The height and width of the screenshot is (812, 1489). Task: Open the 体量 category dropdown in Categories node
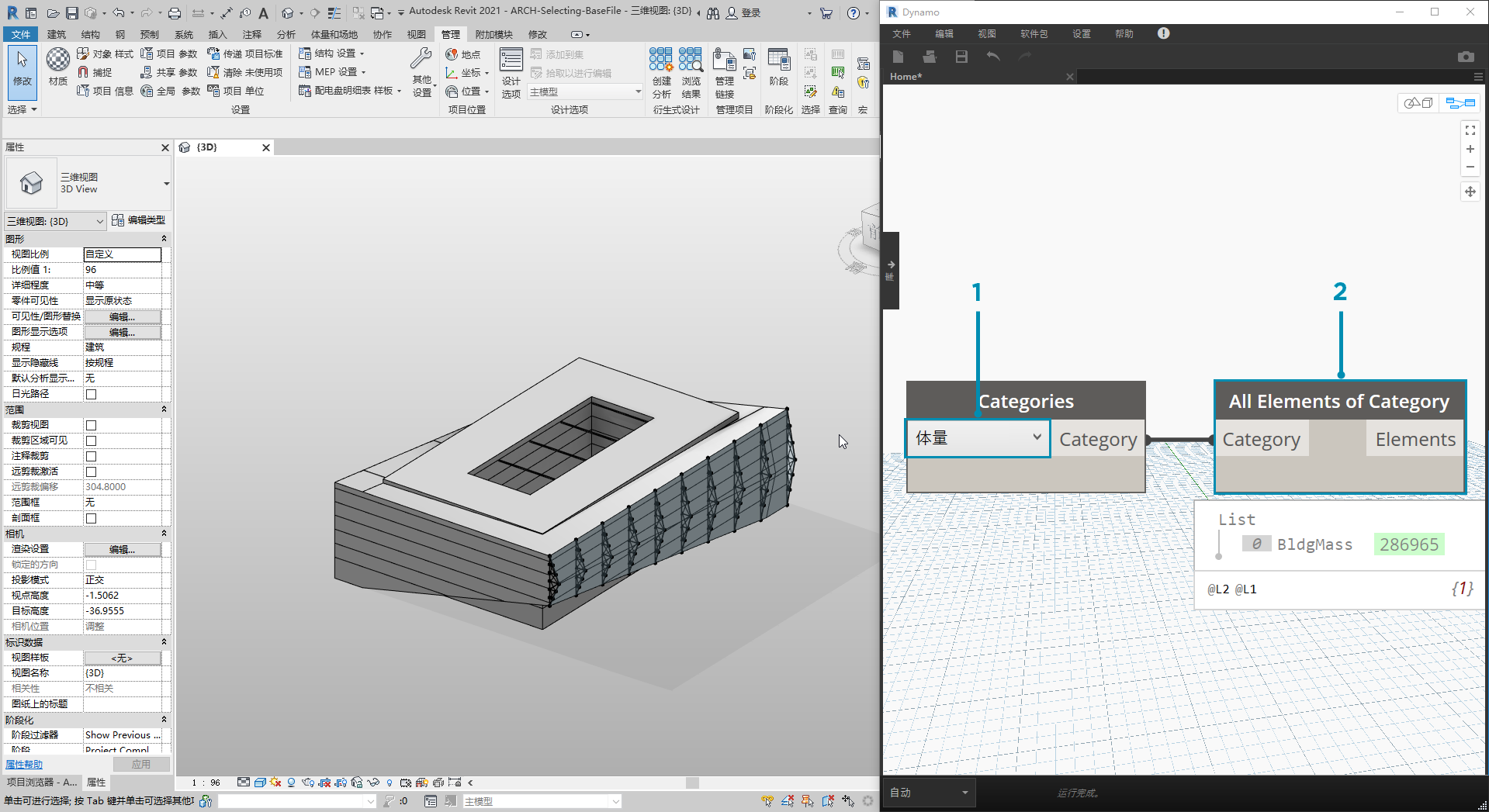978,438
